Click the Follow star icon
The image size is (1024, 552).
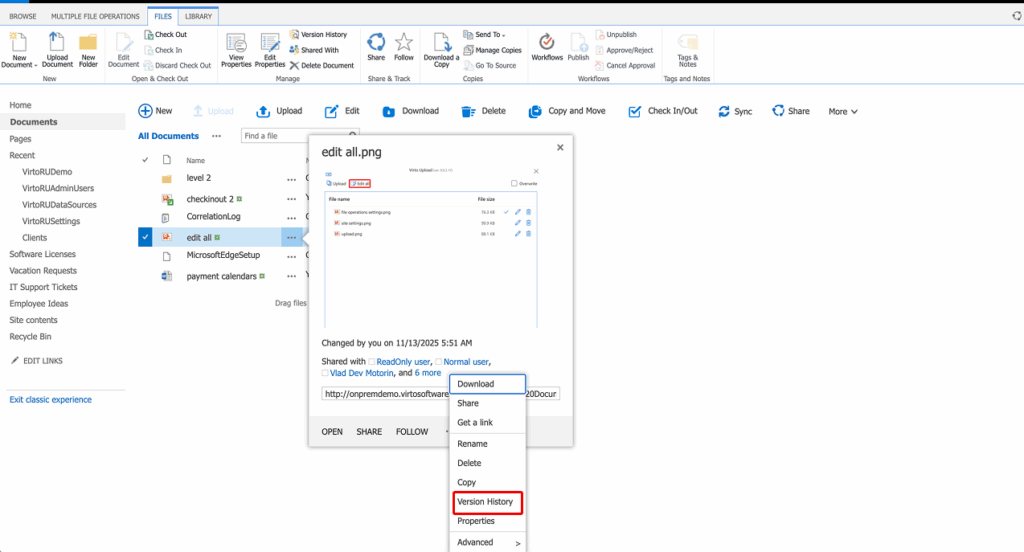[404, 42]
